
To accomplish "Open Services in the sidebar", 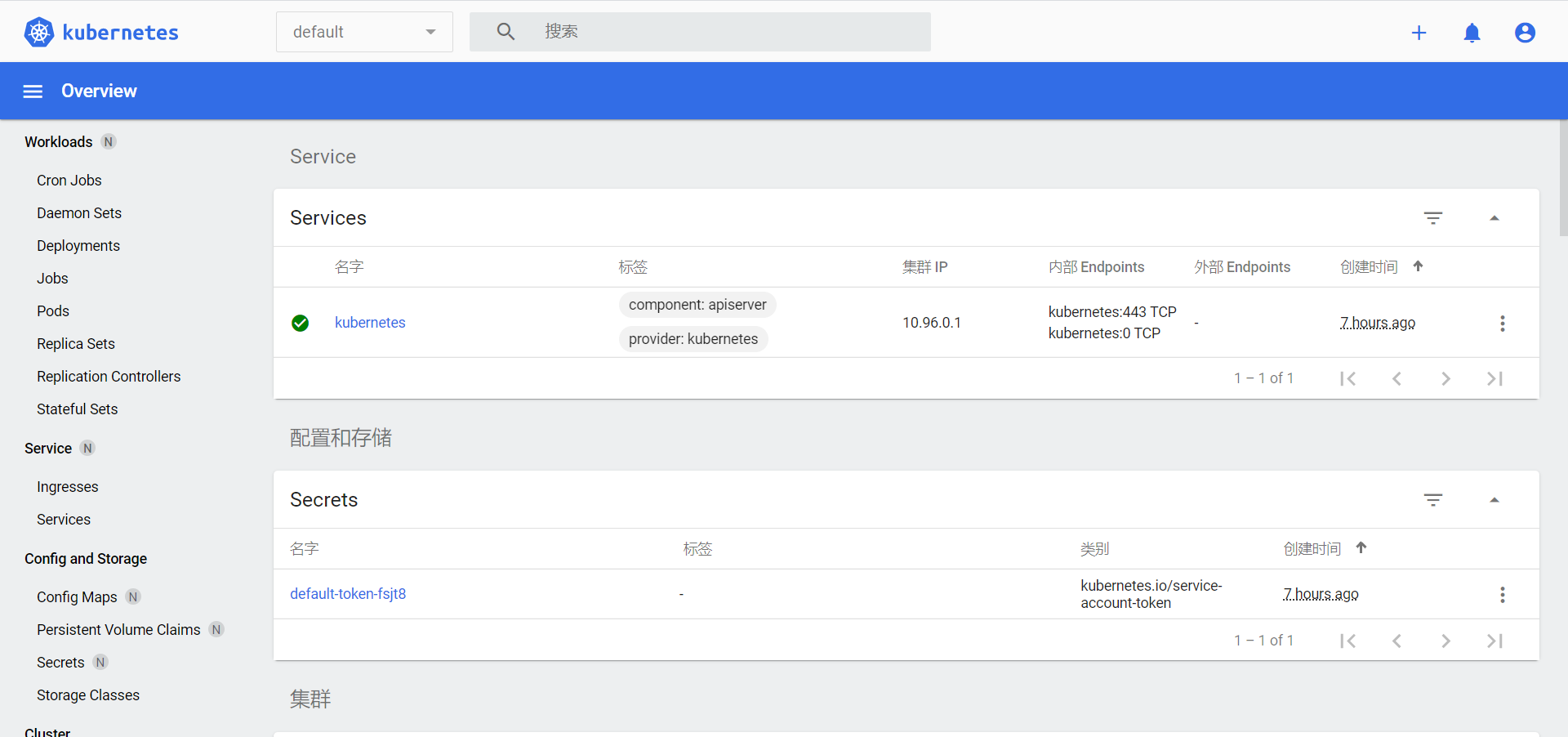I will click(64, 520).
